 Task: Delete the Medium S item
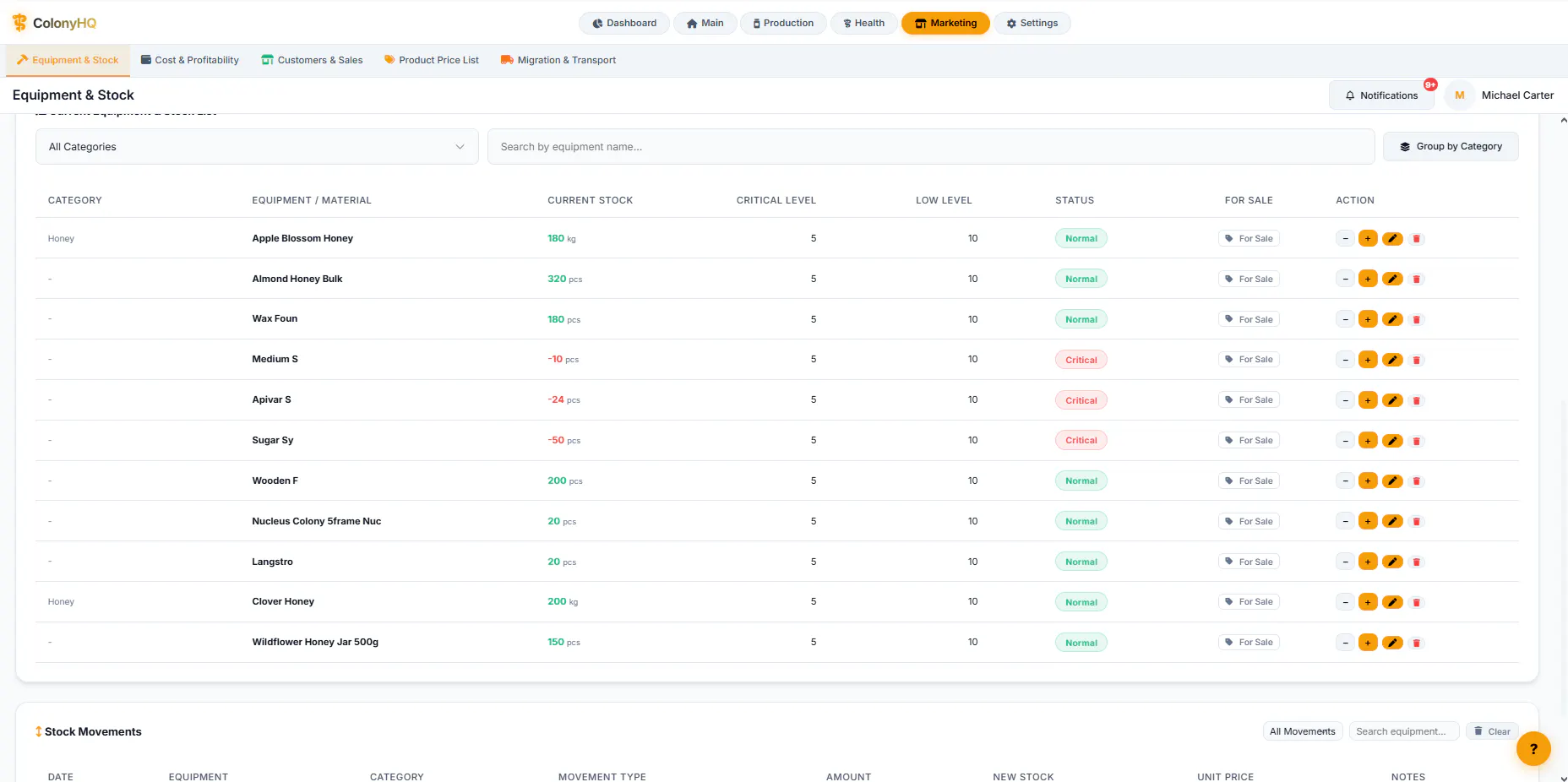pyautogui.click(x=1417, y=360)
